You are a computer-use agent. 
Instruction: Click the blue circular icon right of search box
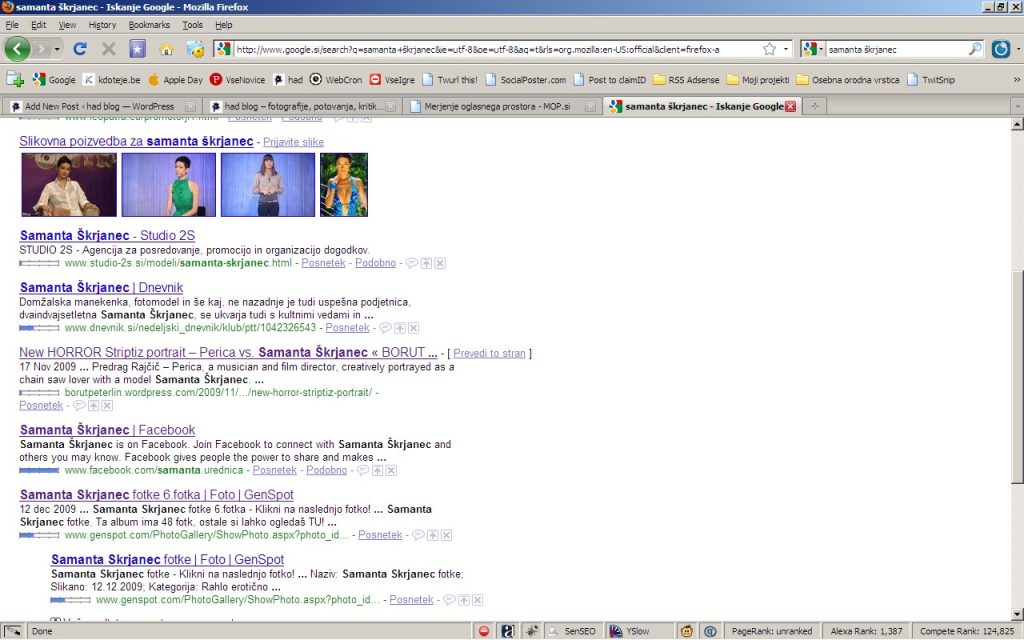pos(1000,49)
